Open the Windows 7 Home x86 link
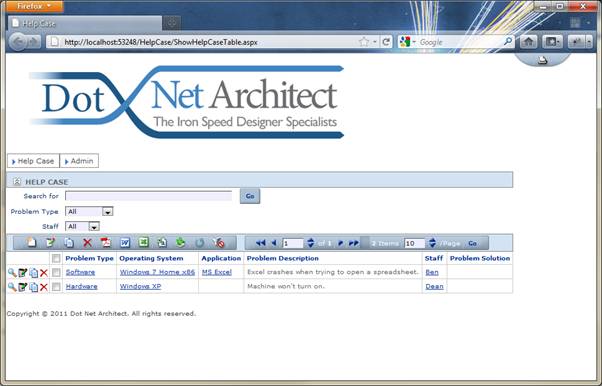 tap(157, 272)
